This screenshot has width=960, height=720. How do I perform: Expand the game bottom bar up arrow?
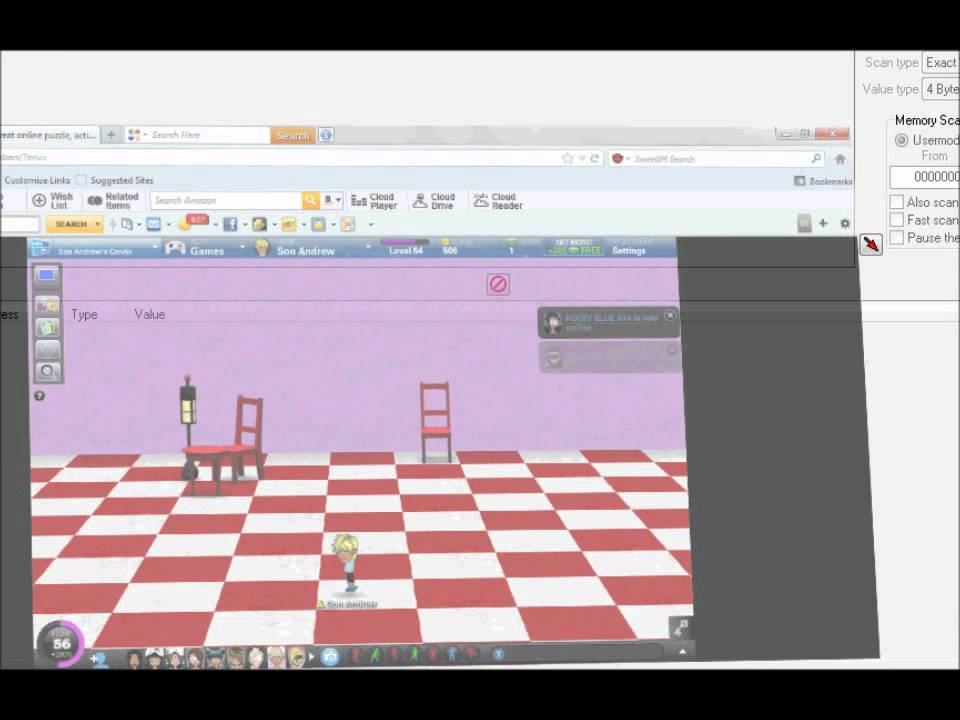coord(682,651)
